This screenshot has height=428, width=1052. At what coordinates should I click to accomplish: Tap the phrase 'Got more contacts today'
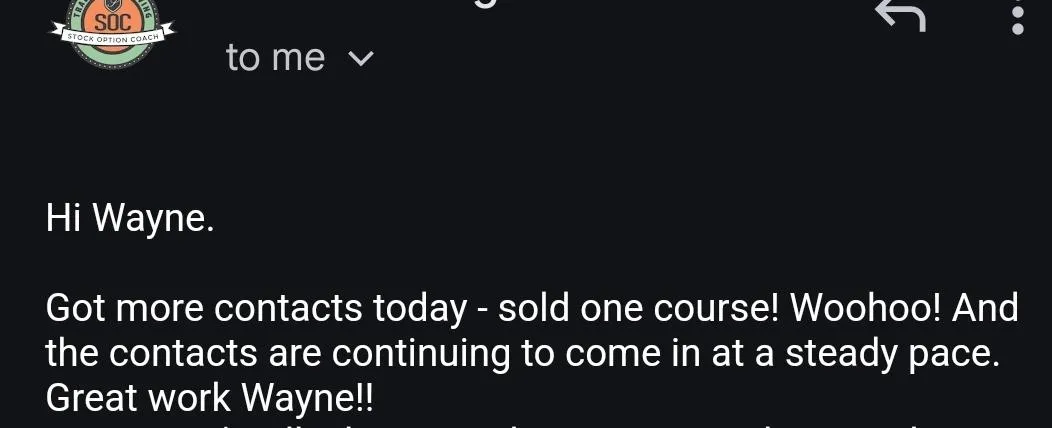point(256,309)
